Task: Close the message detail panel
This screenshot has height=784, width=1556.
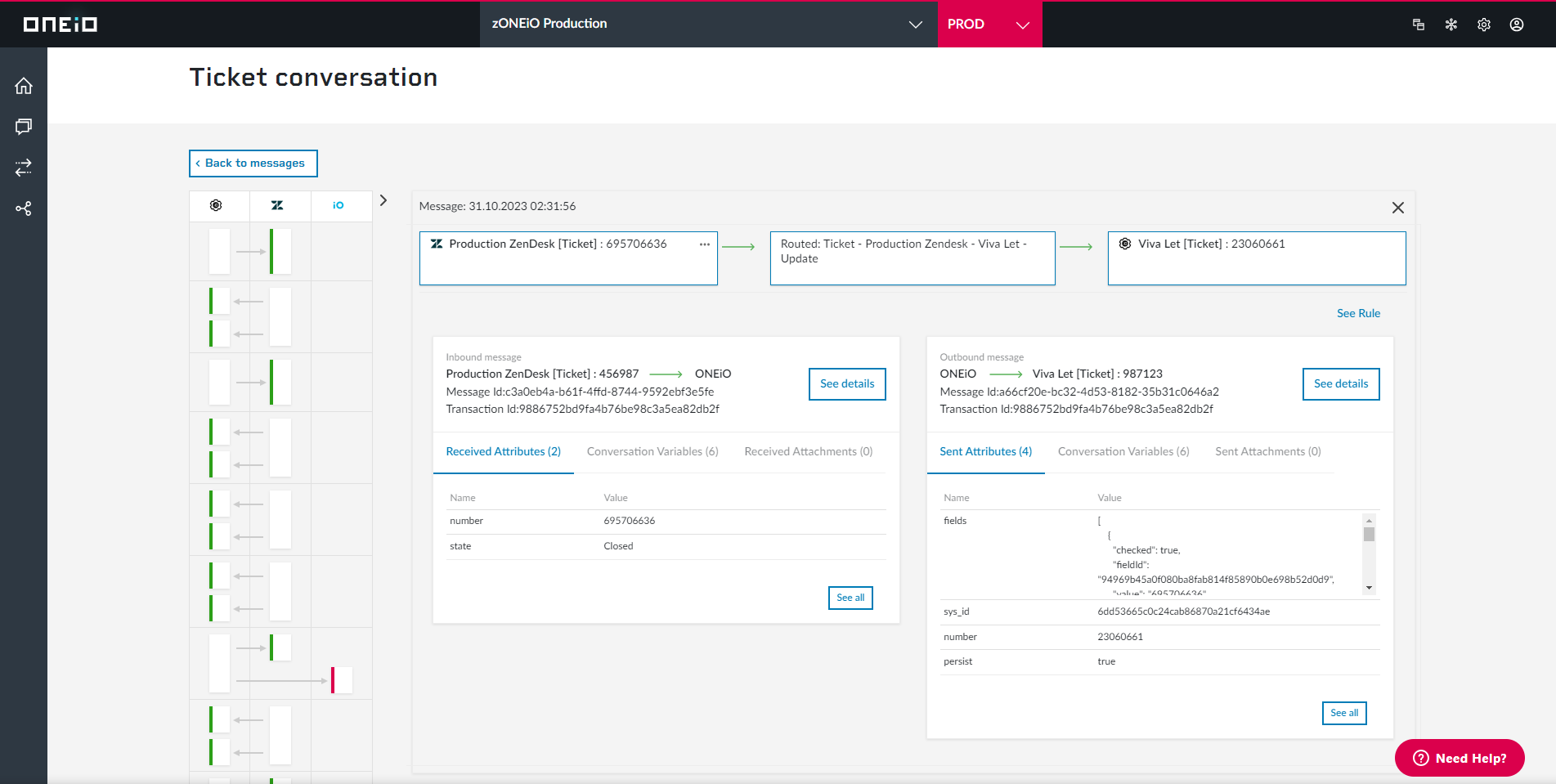Action: [1398, 208]
